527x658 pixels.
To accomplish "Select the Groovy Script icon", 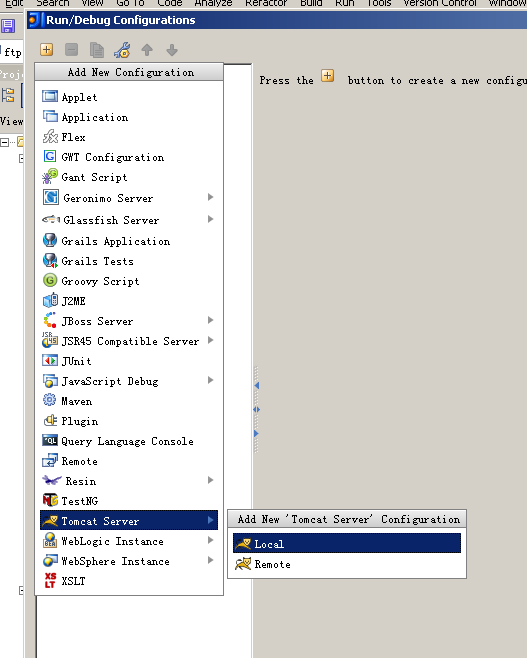I will point(50,280).
